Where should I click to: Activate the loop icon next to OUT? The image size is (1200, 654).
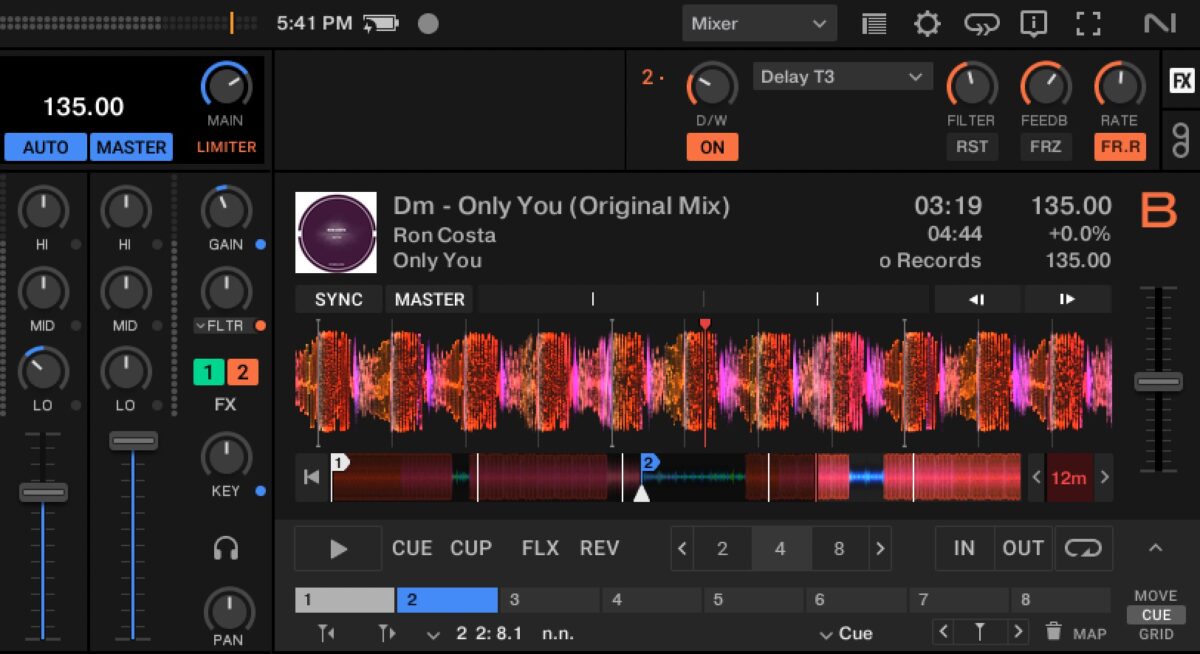pos(1083,548)
